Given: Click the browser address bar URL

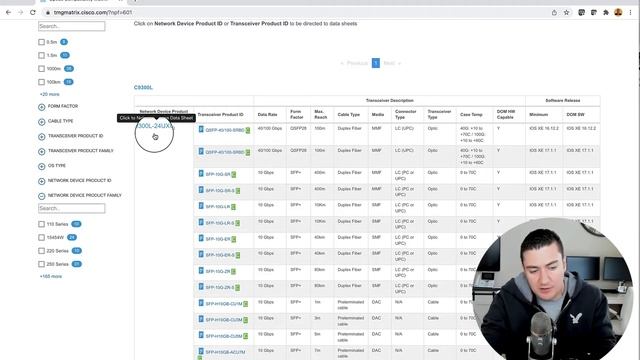Looking at the screenshot, I should [x=93, y=13].
